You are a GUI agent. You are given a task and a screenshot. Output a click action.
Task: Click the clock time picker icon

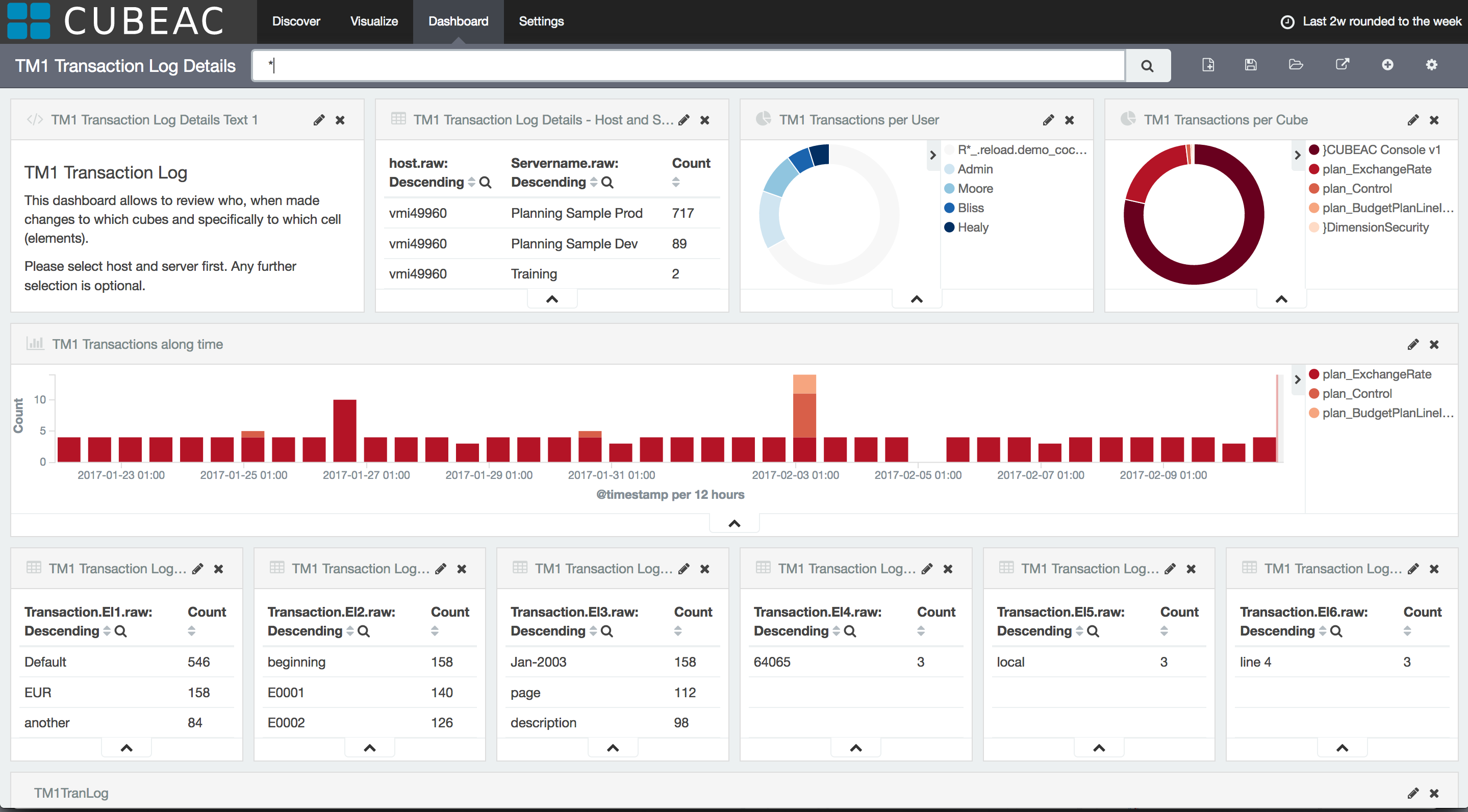click(1287, 21)
